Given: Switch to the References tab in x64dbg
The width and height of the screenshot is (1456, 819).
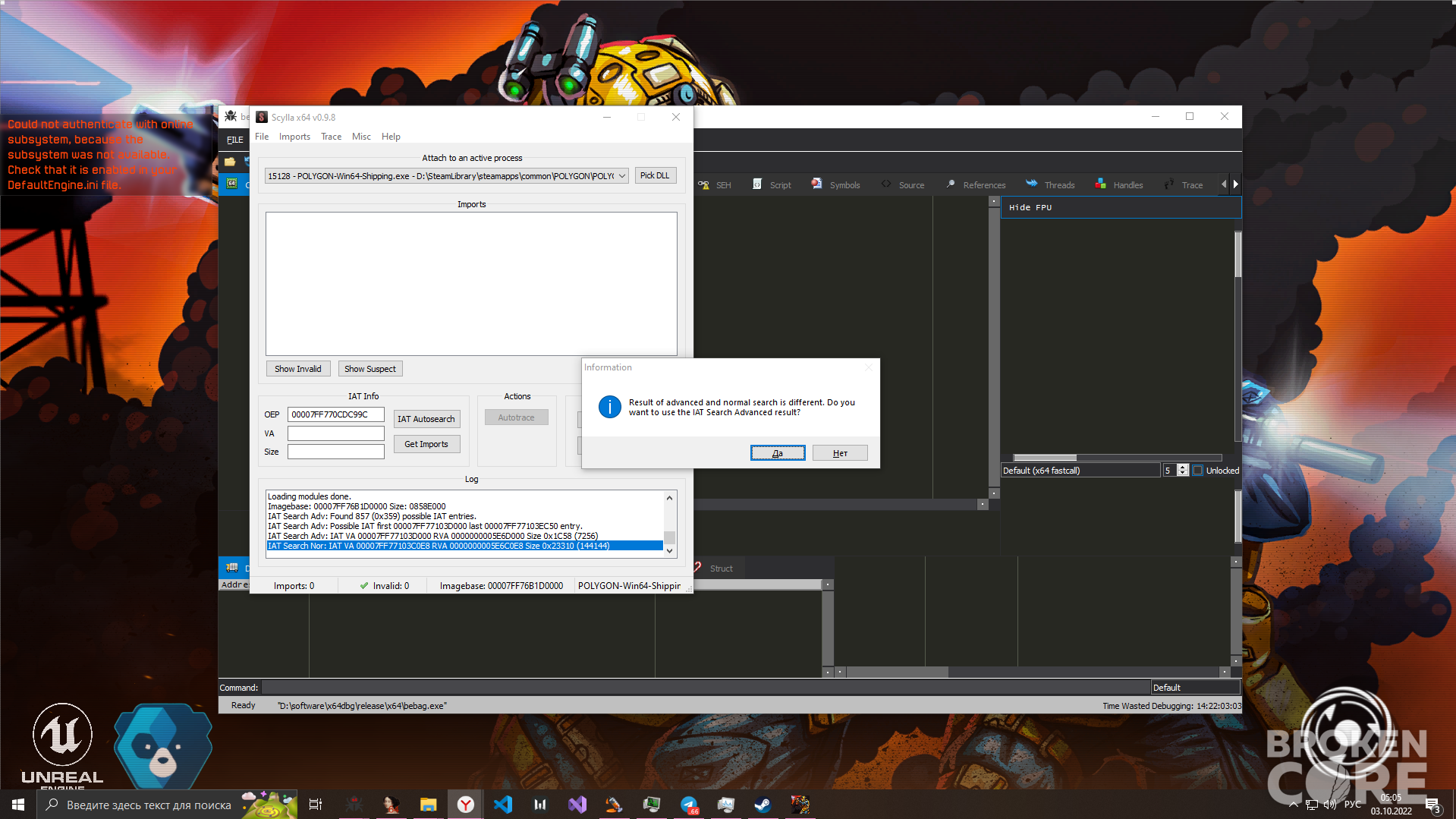Looking at the screenshot, I should 976,185.
